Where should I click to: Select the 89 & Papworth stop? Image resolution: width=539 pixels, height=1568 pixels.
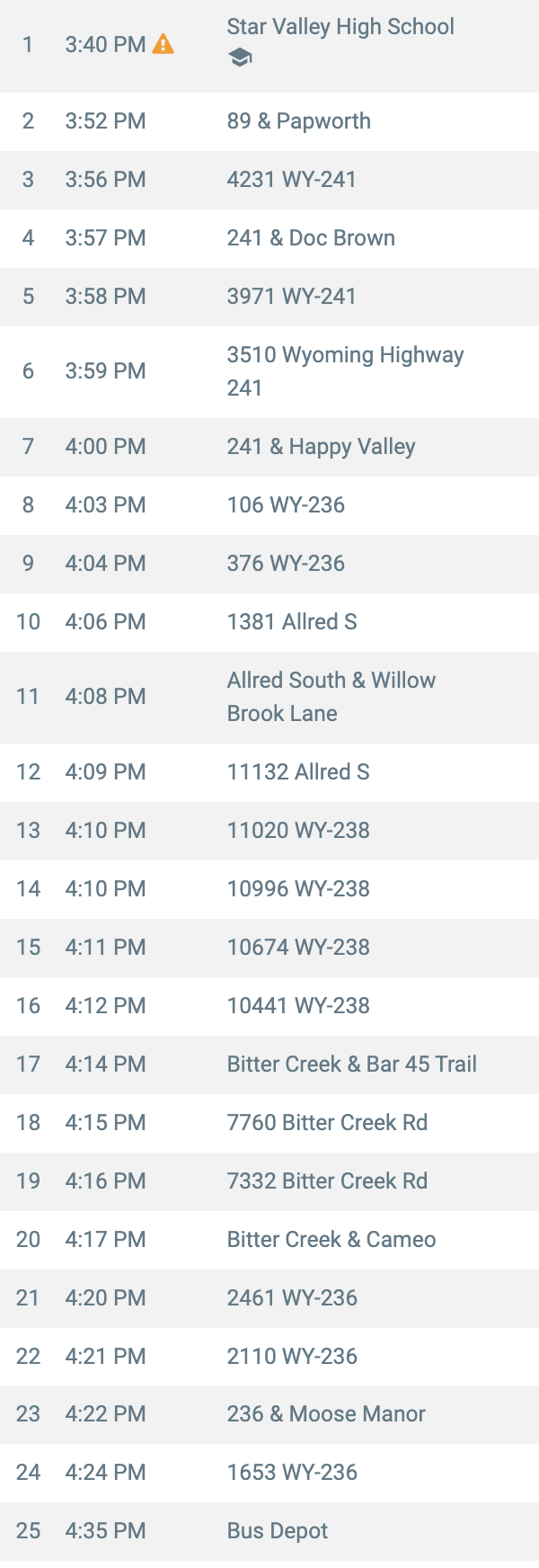[269, 121]
